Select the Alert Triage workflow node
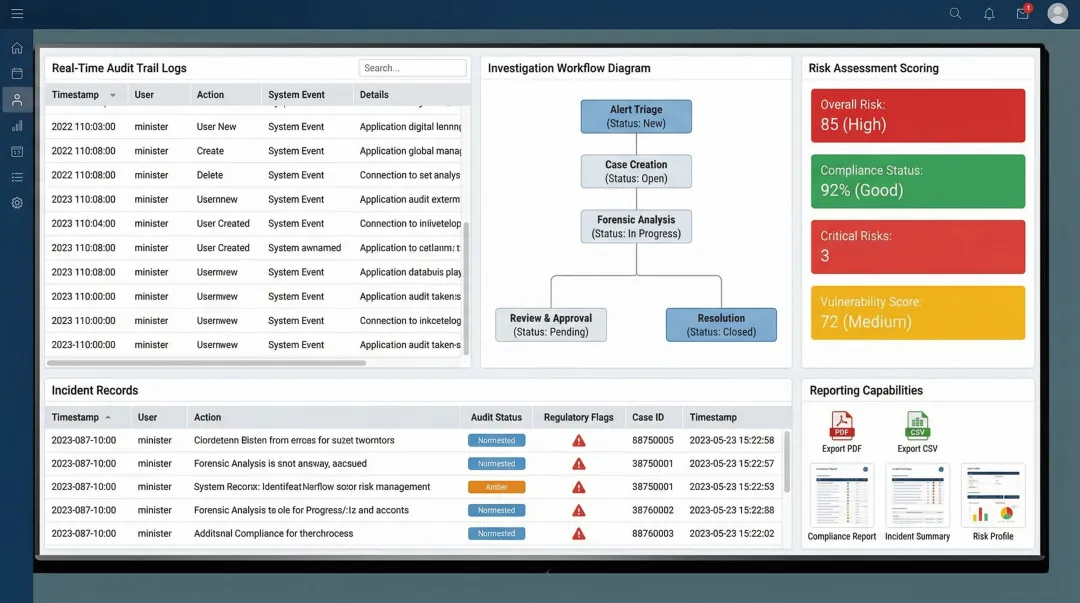Viewport: 1080px width, 603px height. (x=636, y=117)
